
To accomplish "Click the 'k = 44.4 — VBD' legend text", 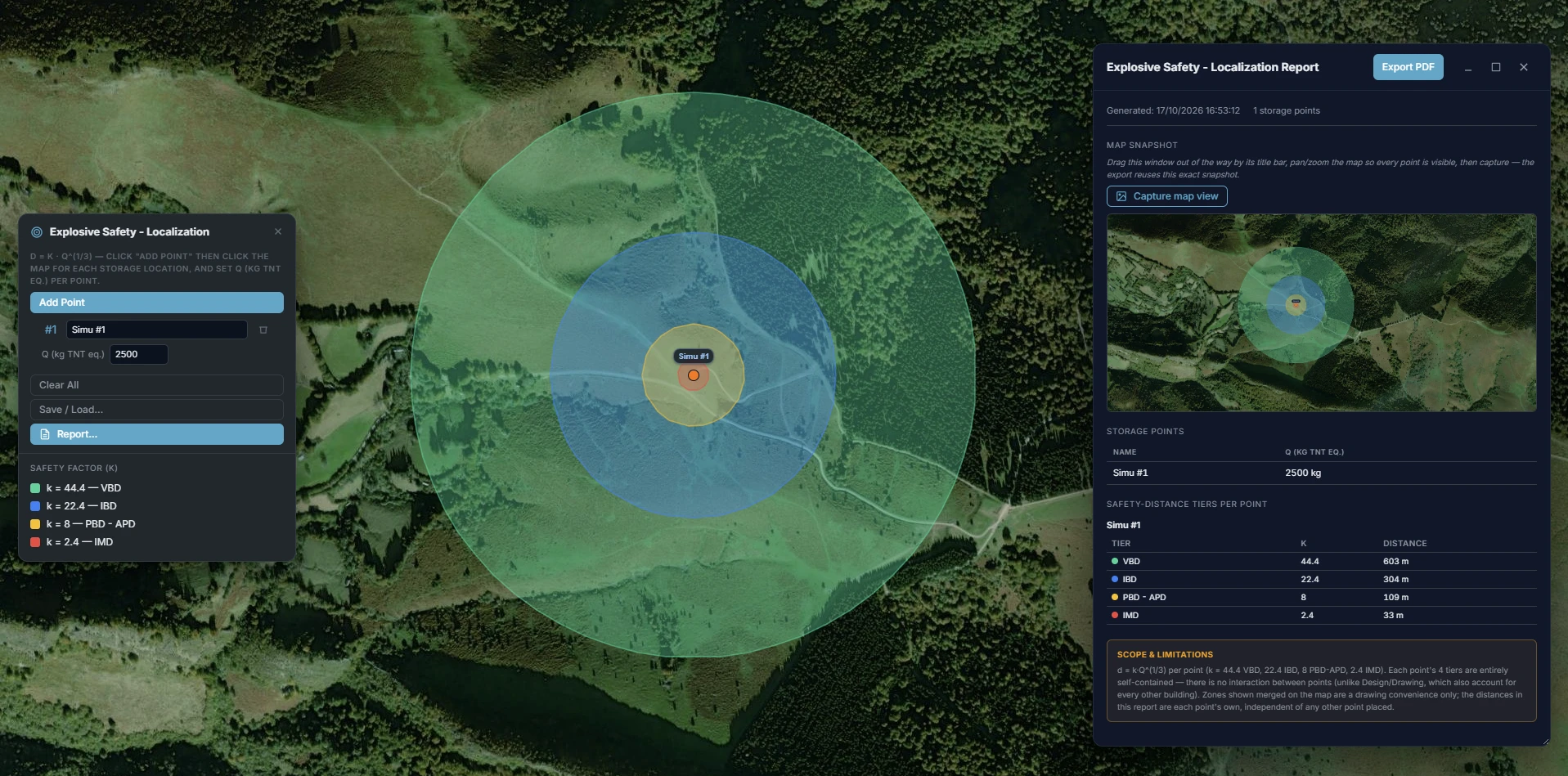I will pyautogui.click(x=83, y=488).
